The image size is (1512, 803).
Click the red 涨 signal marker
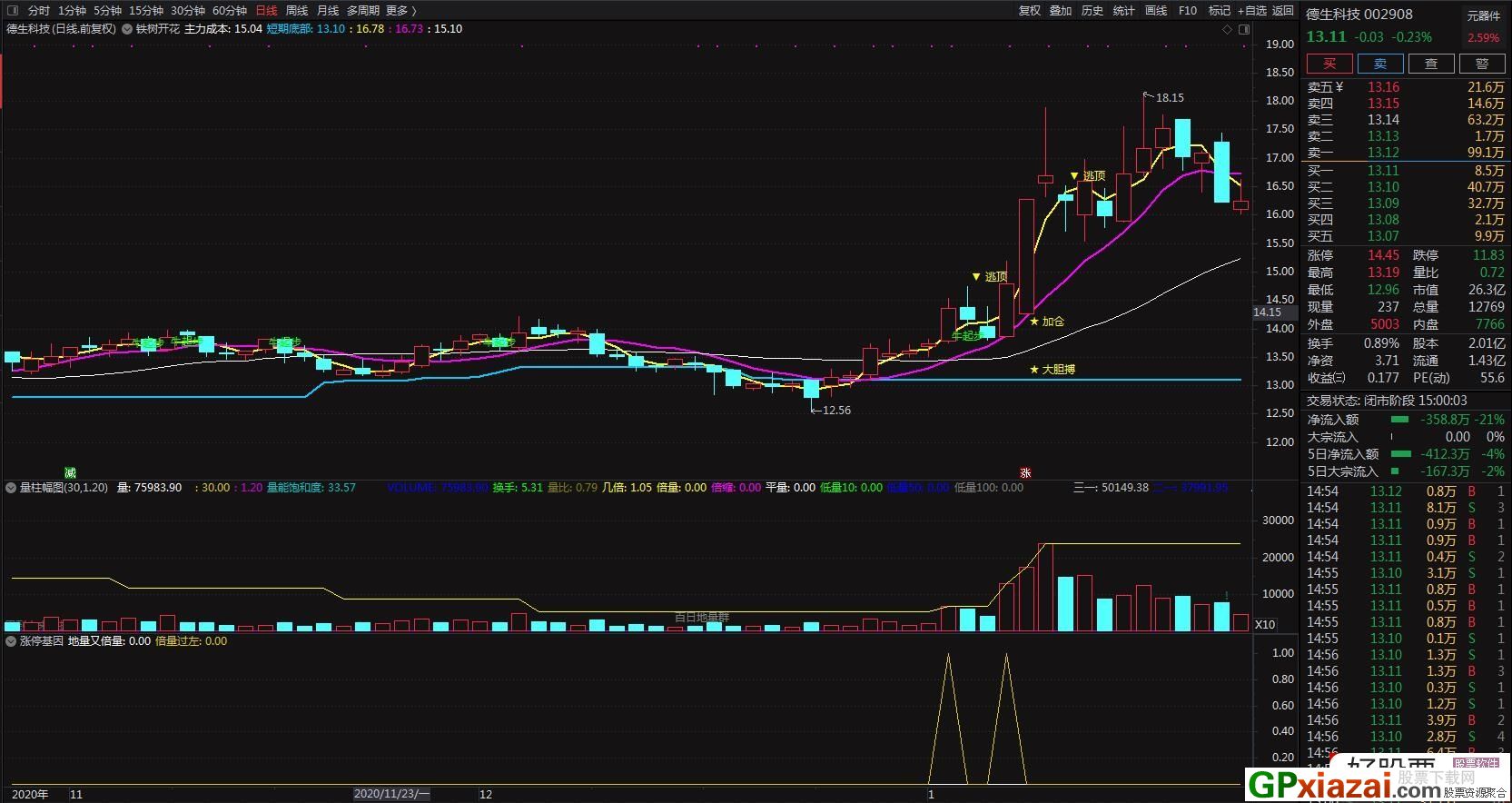point(1025,472)
